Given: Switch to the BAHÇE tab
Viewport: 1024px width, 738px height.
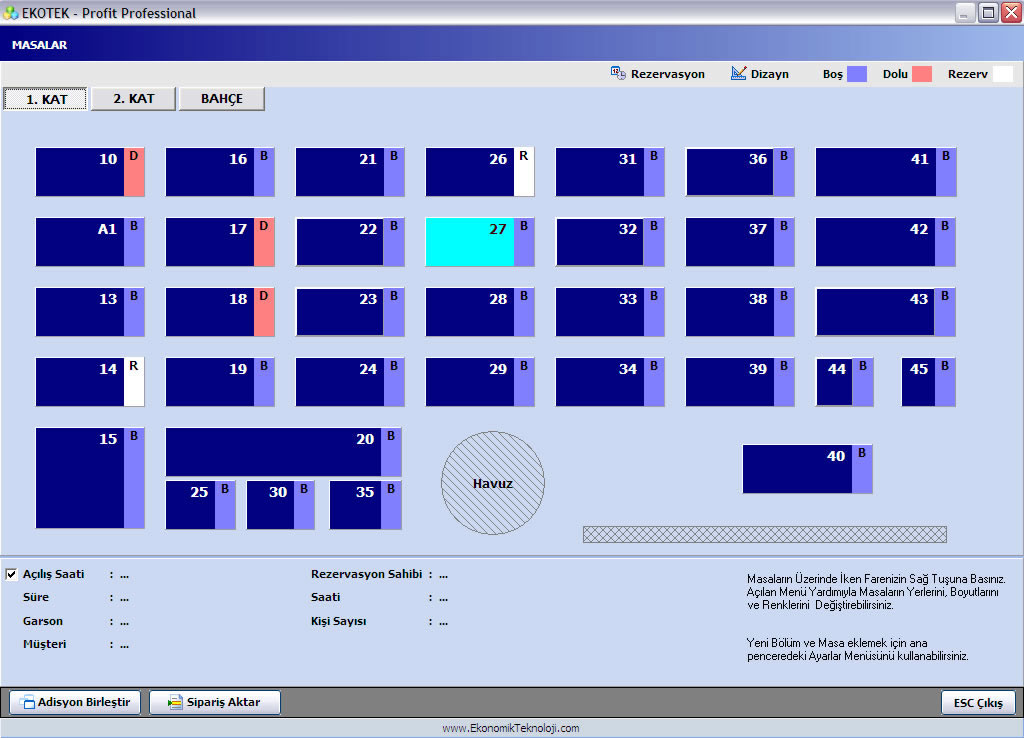Looking at the screenshot, I should 222,99.
